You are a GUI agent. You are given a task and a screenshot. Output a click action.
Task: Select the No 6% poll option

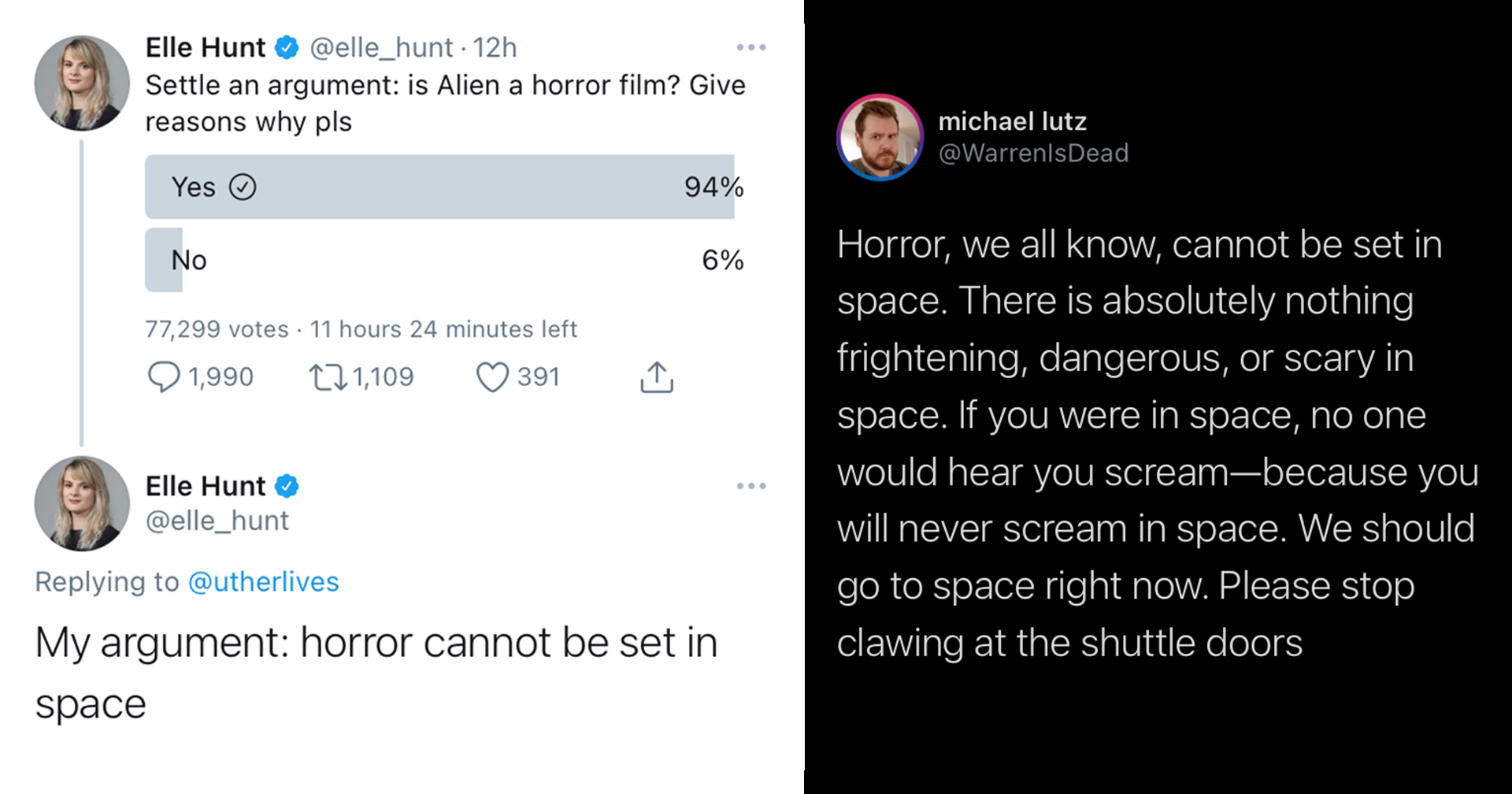[439, 260]
